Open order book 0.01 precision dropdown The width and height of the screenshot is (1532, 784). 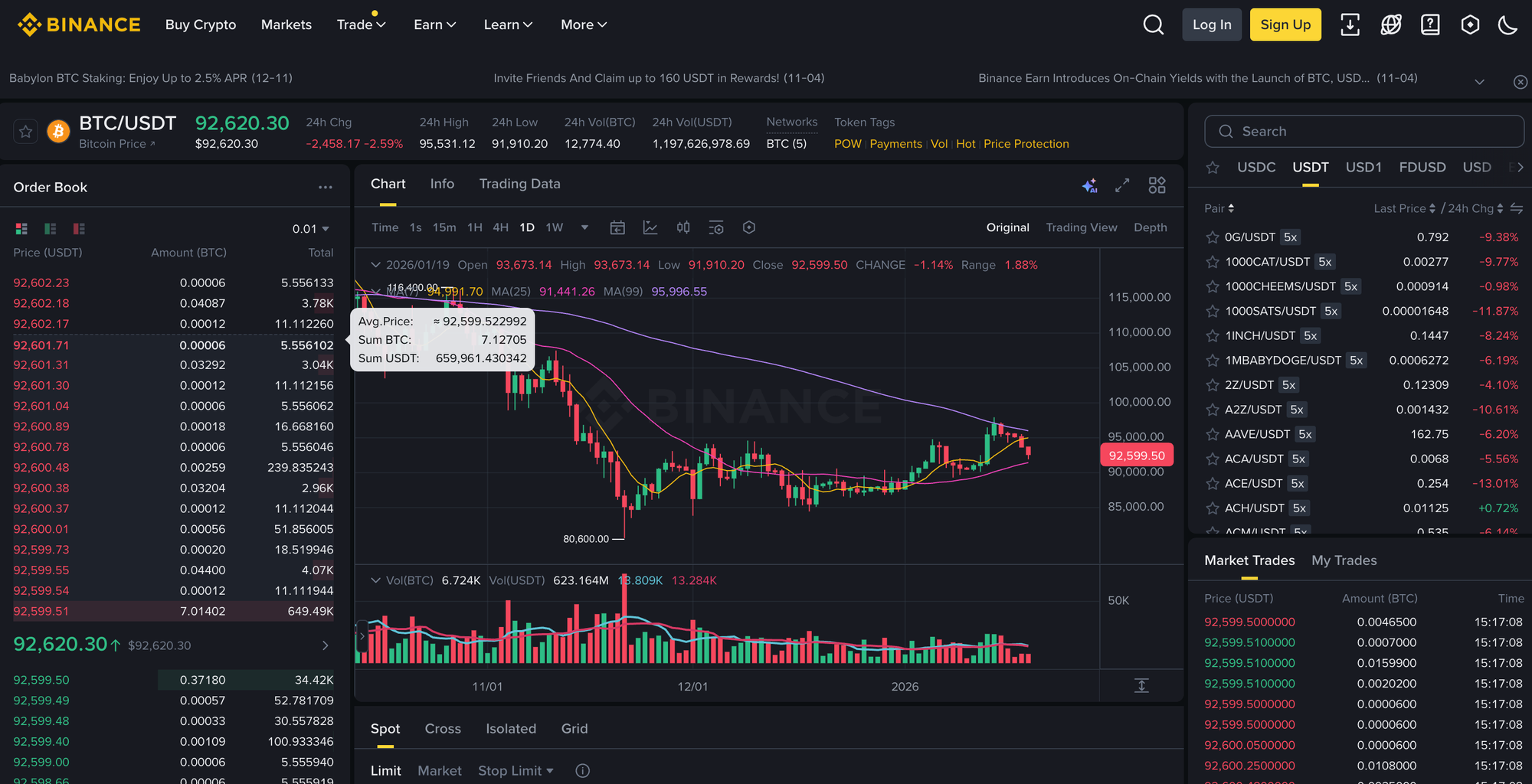pyautogui.click(x=311, y=229)
